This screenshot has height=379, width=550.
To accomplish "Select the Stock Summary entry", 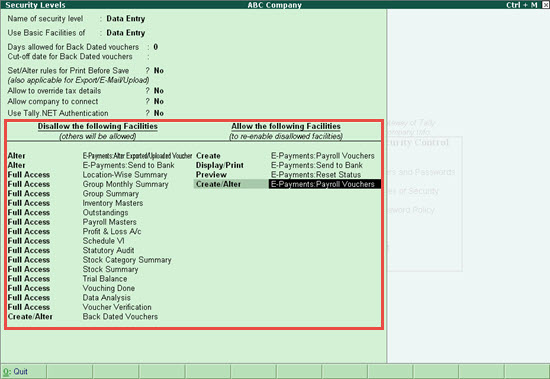I will coord(110,270).
